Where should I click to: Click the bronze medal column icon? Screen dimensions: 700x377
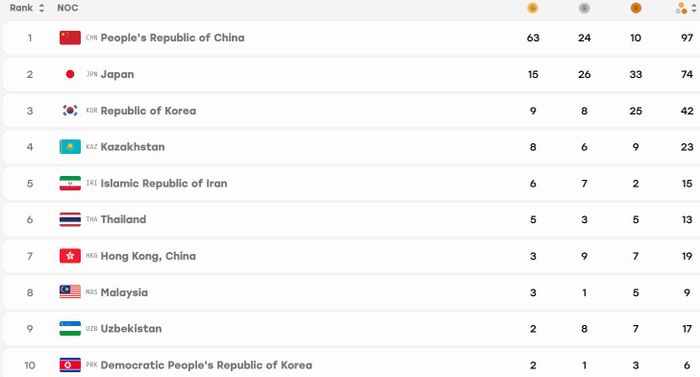(636, 8)
